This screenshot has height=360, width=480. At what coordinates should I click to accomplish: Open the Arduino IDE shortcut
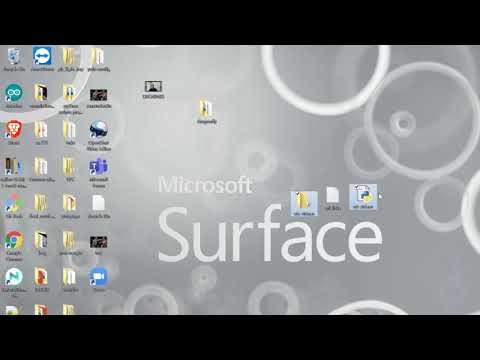14,96
